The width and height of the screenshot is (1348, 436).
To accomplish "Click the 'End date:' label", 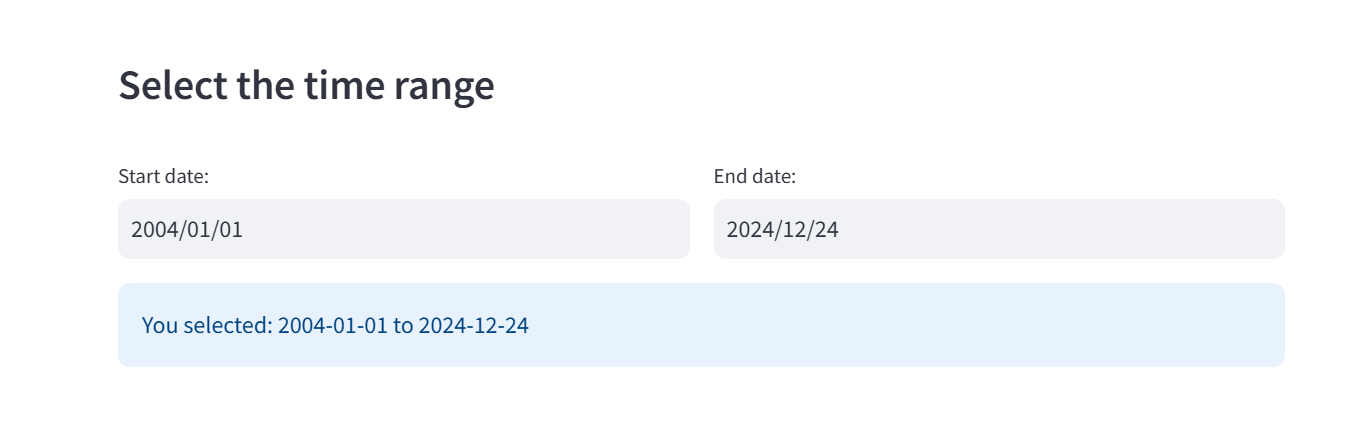I will coord(755,177).
